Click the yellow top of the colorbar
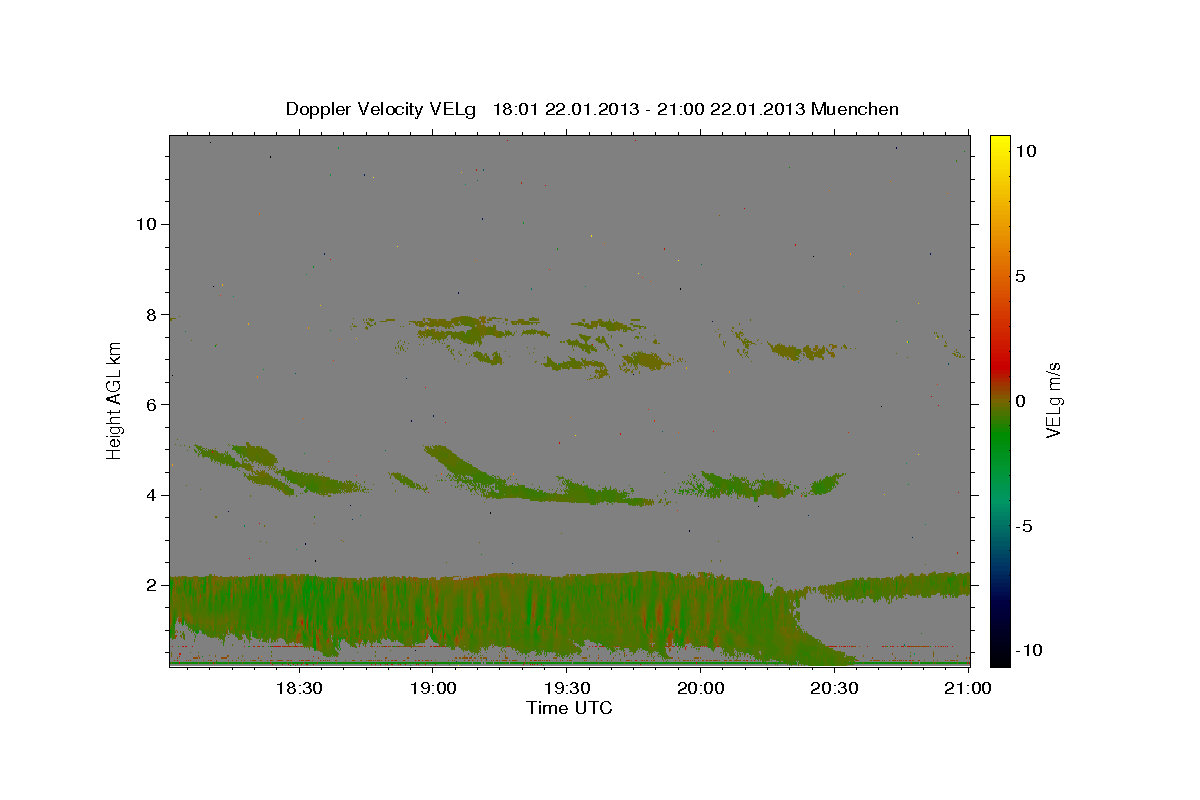This screenshot has height=800, width=1200. [999, 145]
